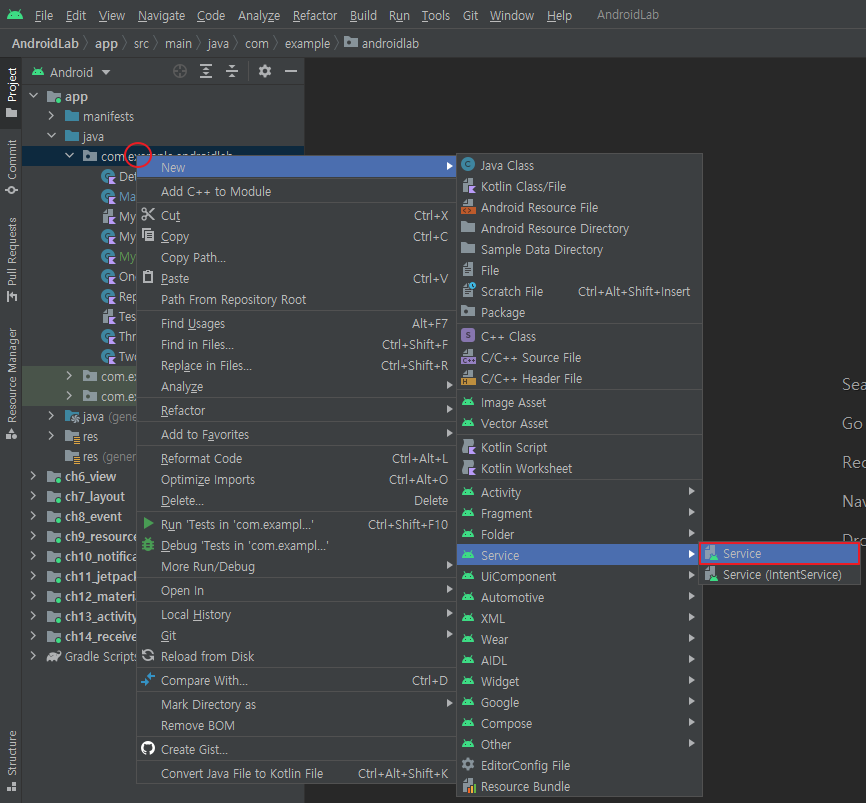The height and width of the screenshot is (803, 866).
Task: Open the Android view dropdown
Action: [71, 72]
